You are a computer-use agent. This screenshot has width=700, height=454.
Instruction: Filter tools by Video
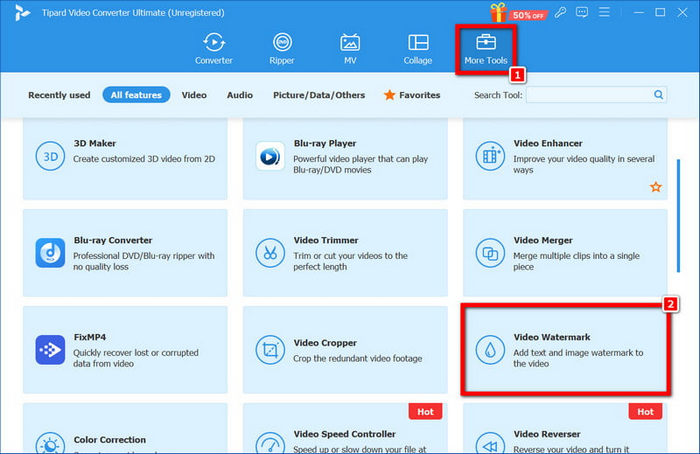(x=194, y=95)
